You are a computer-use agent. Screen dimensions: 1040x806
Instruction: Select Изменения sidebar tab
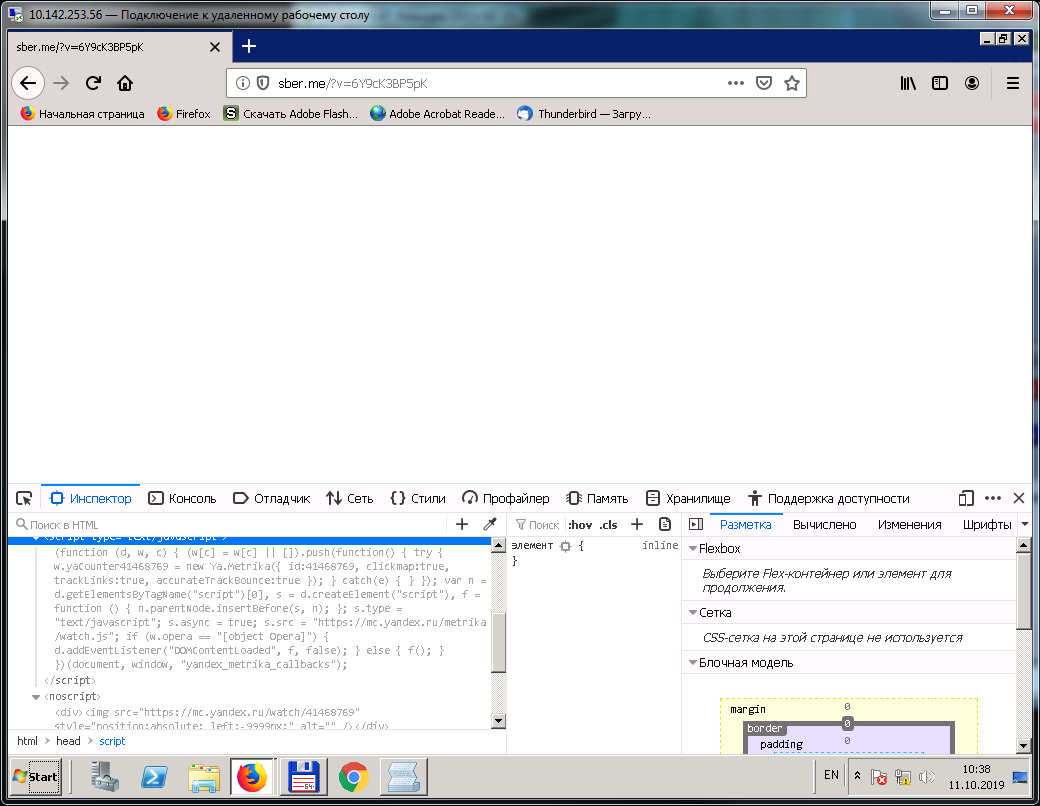tap(909, 525)
